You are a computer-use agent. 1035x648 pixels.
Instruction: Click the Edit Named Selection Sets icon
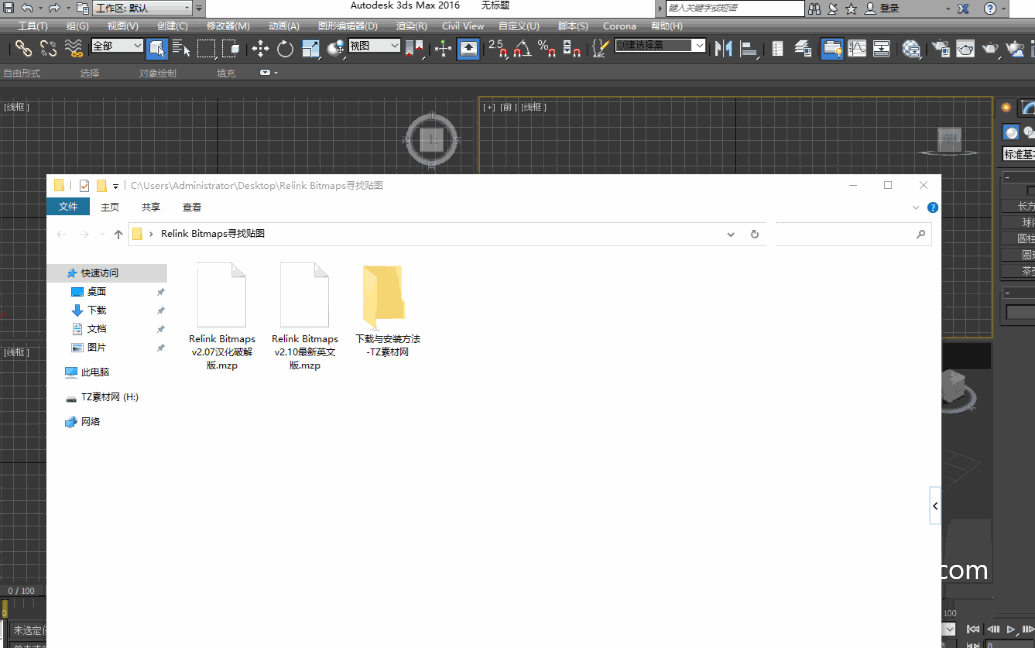pyautogui.click(x=600, y=48)
